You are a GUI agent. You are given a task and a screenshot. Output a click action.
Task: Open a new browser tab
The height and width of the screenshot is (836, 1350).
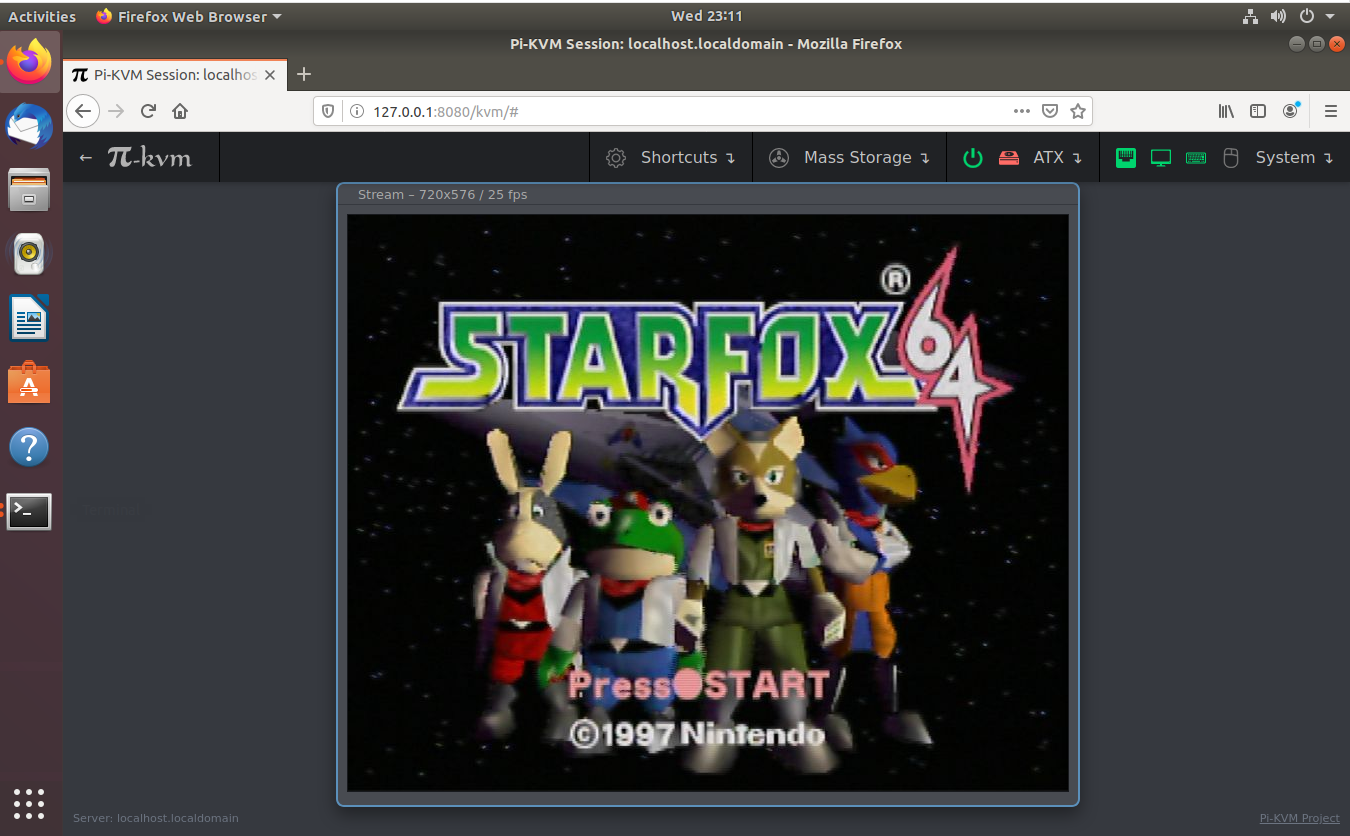pos(305,75)
